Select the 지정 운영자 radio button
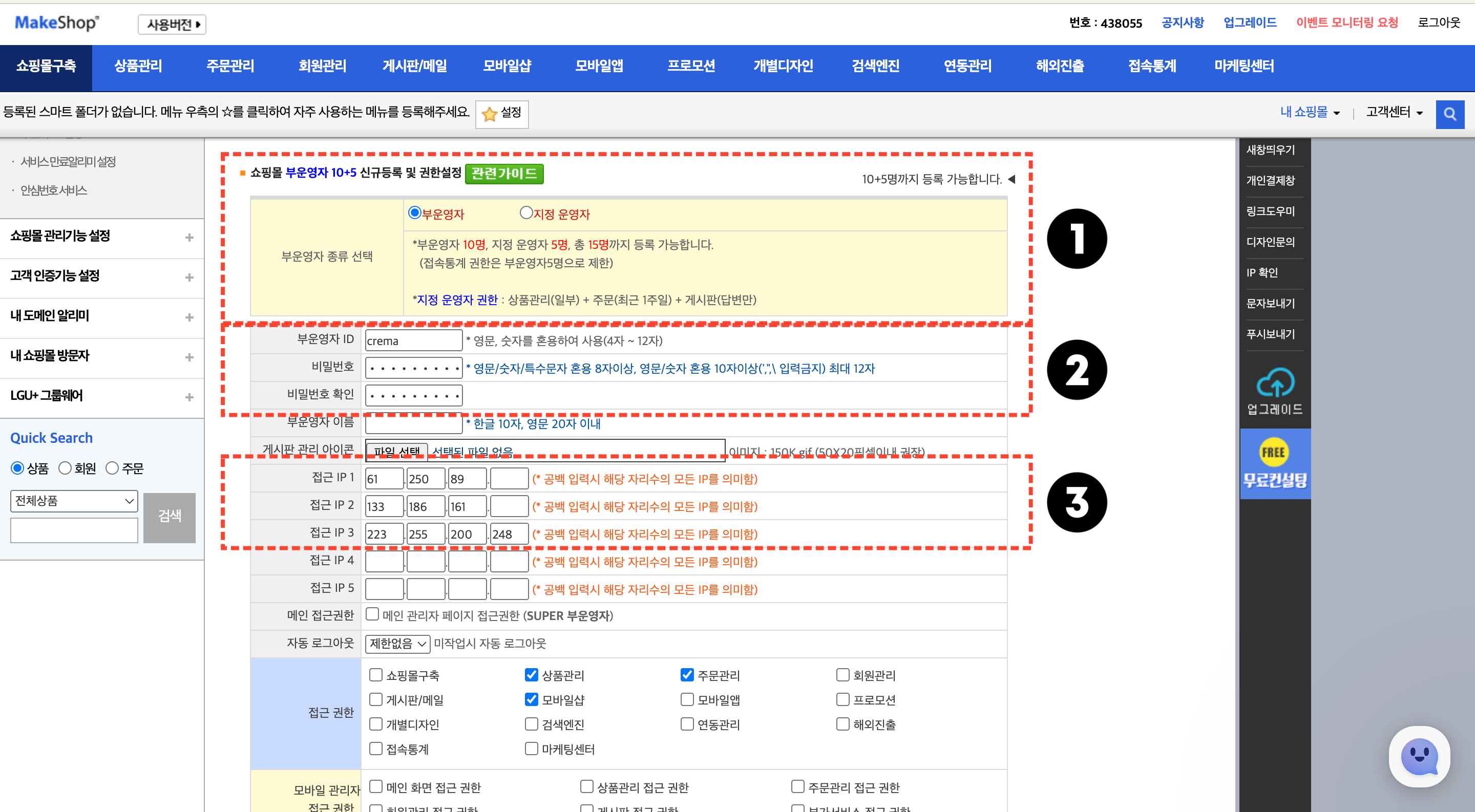 tap(526, 212)
